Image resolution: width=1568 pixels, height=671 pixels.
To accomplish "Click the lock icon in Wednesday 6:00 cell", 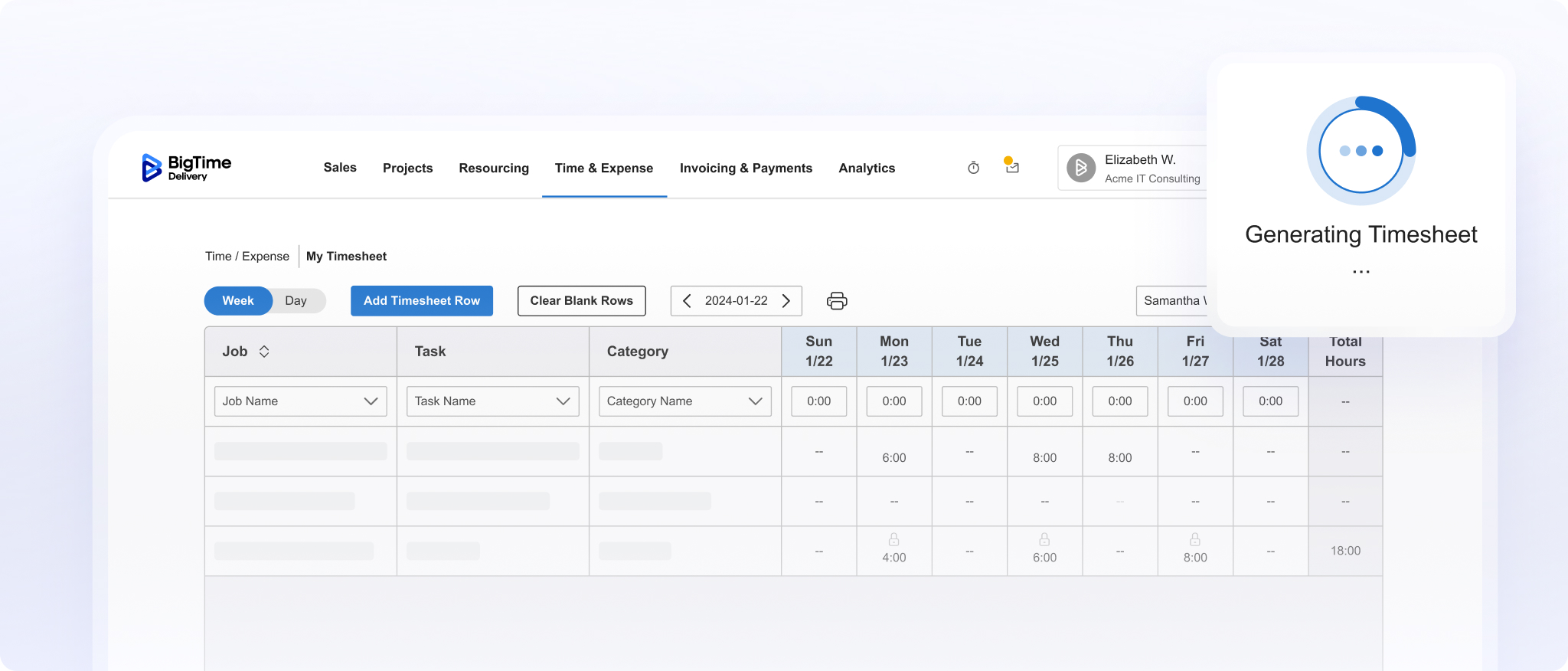I will point(1044,540).
